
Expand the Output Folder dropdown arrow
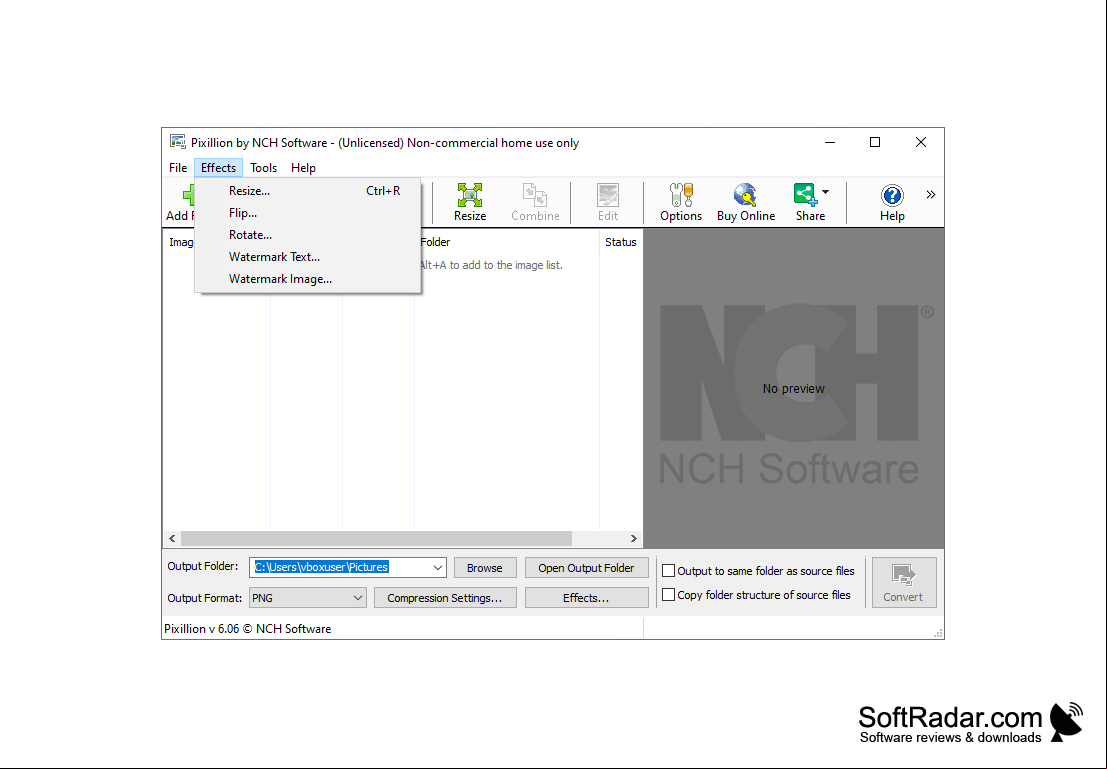coord(438,567)
